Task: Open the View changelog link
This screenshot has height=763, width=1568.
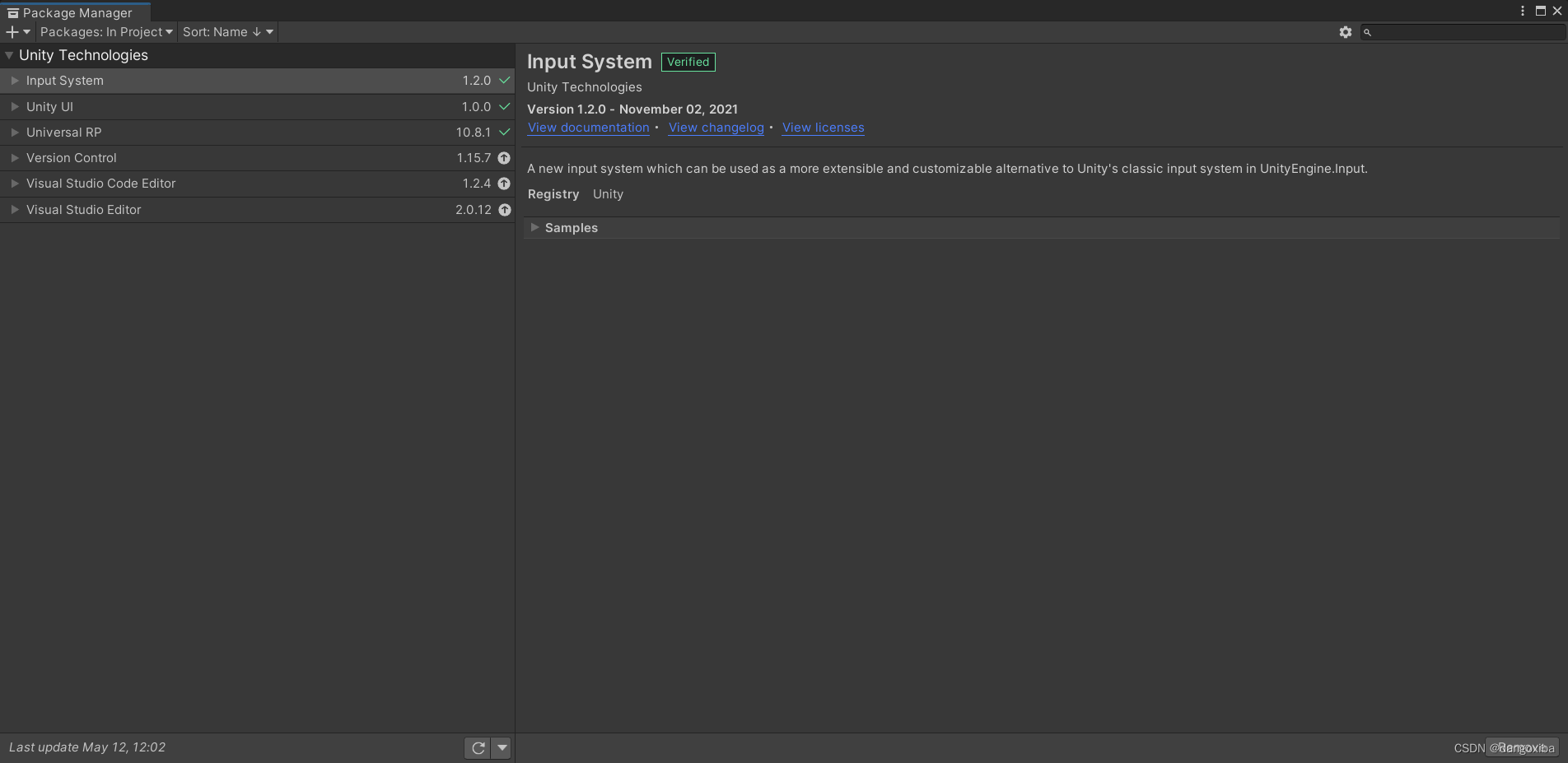Action: 716,128
